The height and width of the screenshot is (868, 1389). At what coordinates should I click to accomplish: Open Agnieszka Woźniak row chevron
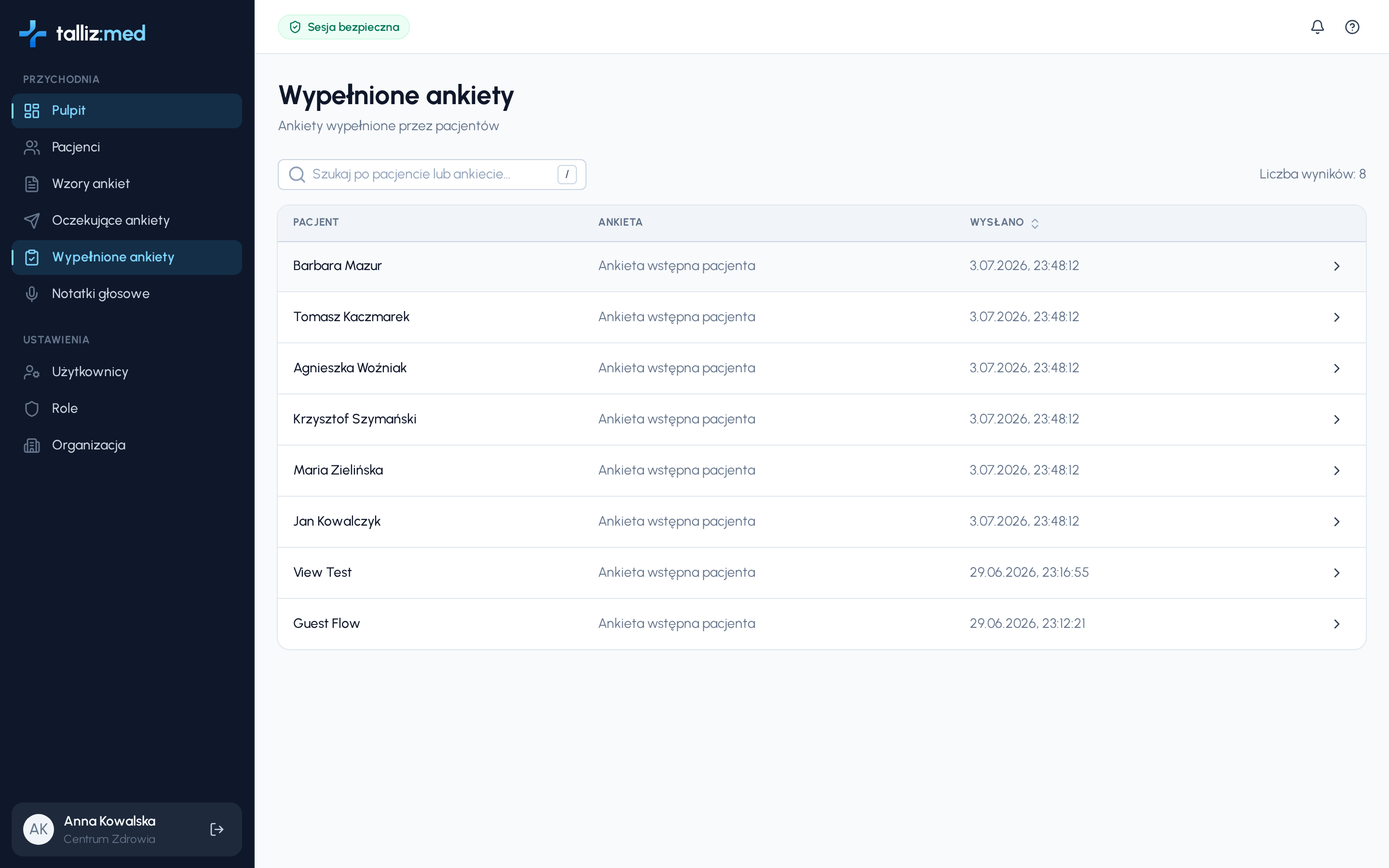point(1336,368)
